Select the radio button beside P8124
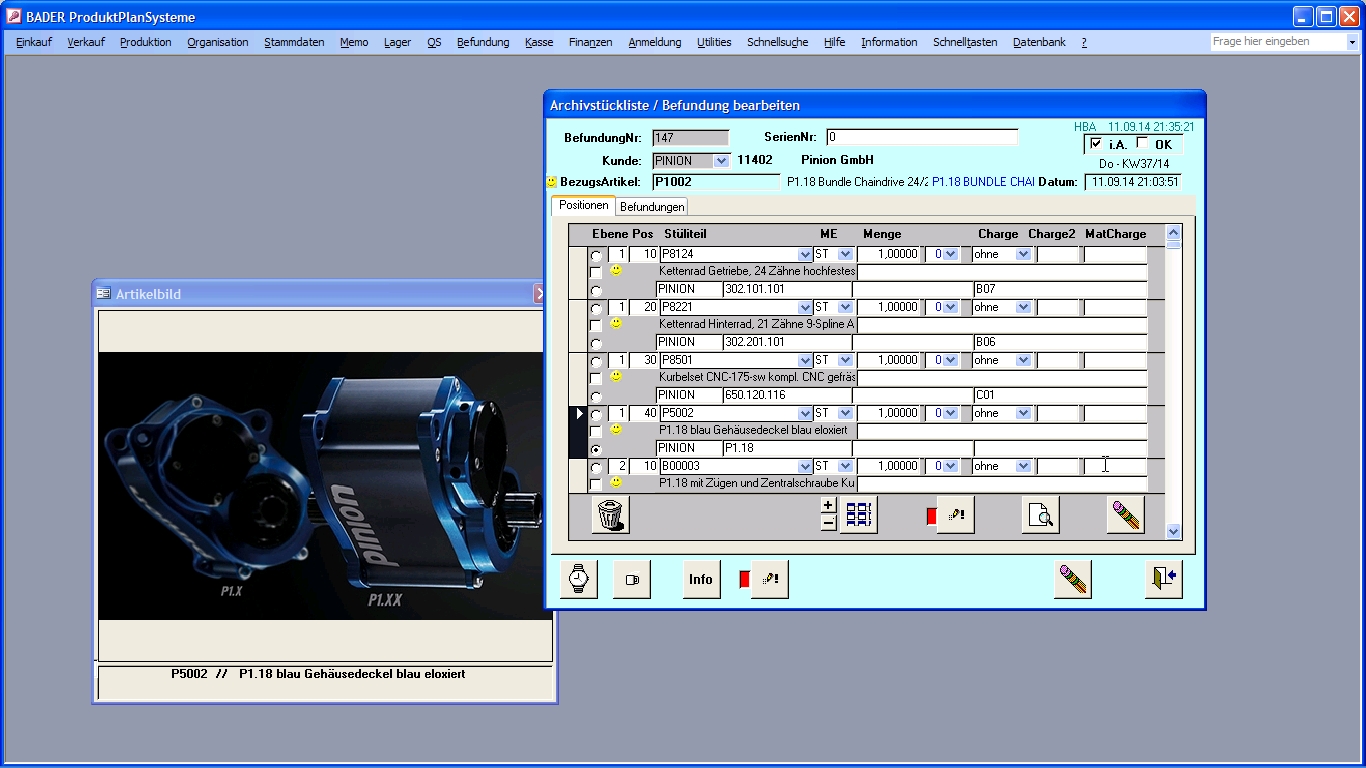The width and height of the screenshot is (1366, 768). coord(597,256)
